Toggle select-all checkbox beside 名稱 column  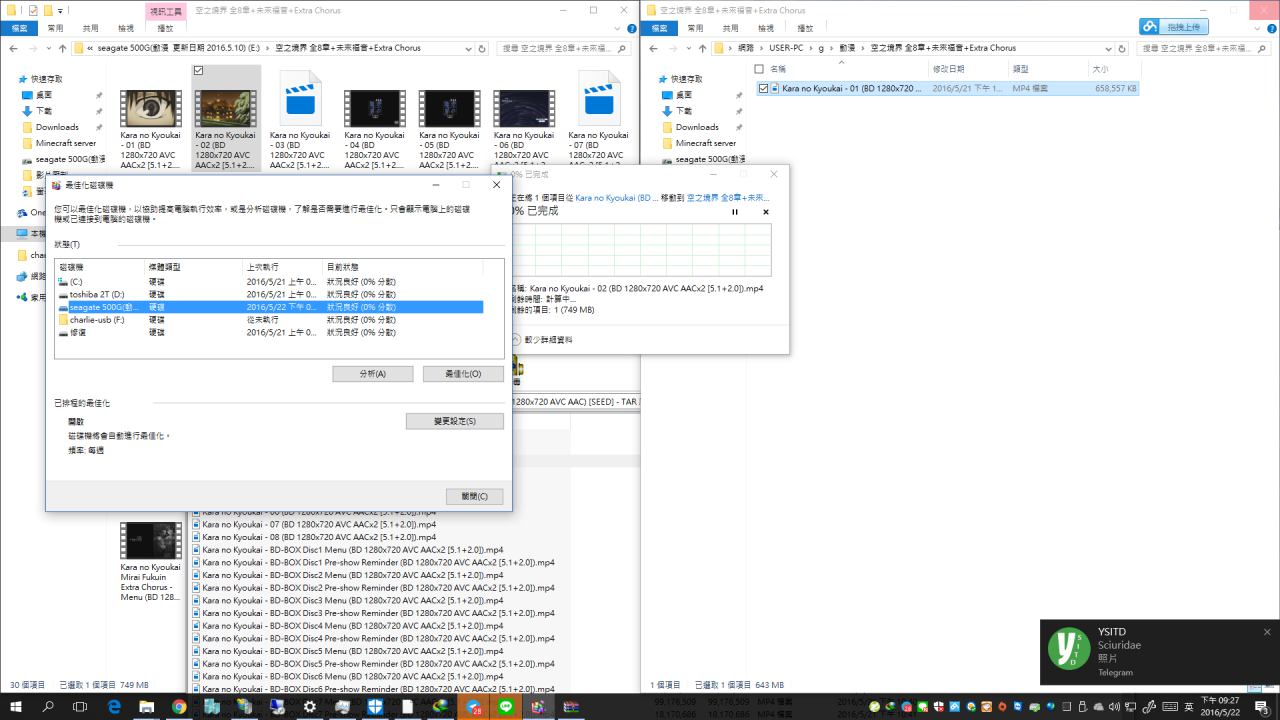(x=759, y=69)
